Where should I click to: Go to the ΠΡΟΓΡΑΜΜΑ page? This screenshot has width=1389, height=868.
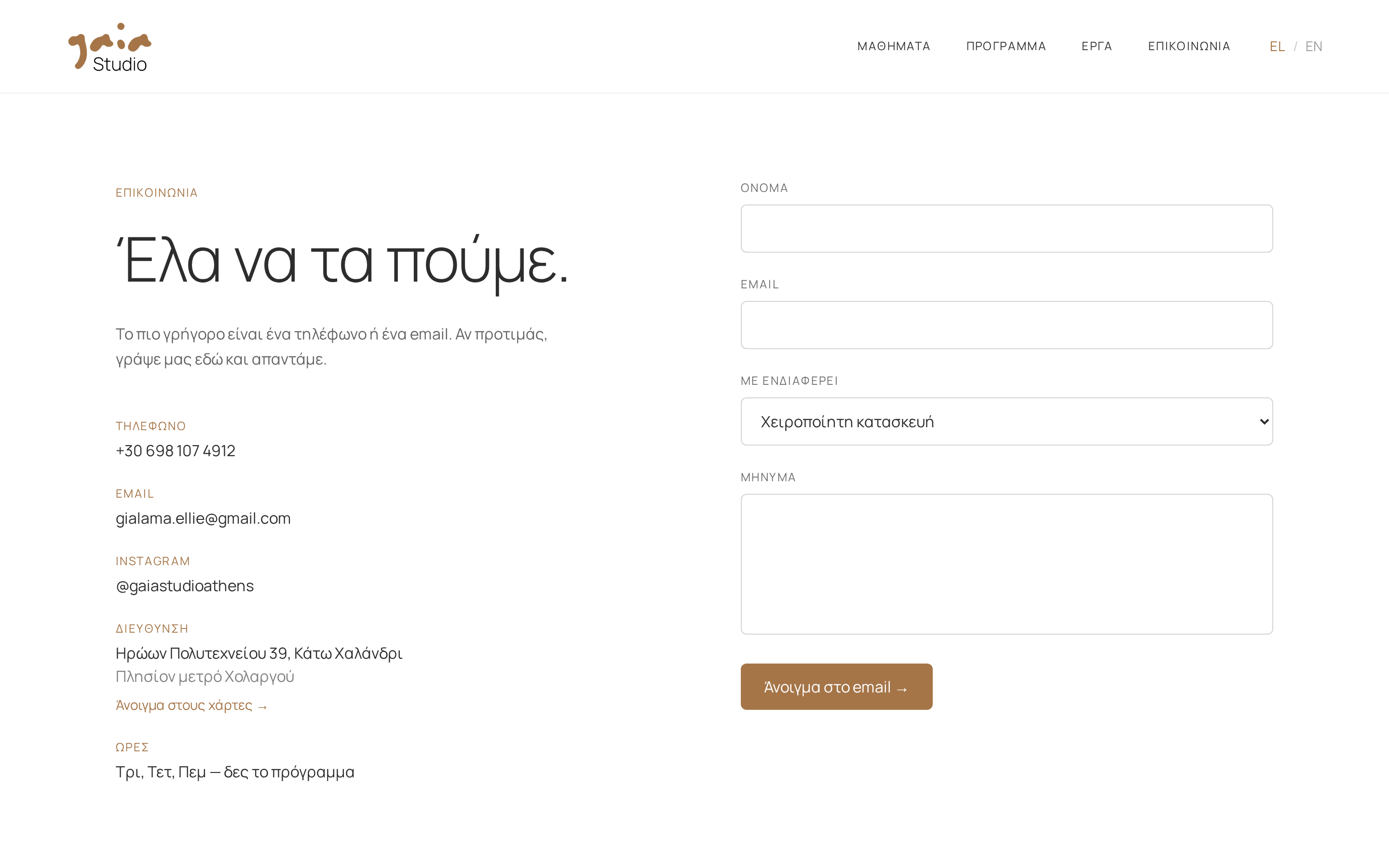[x=1006, y=46]
